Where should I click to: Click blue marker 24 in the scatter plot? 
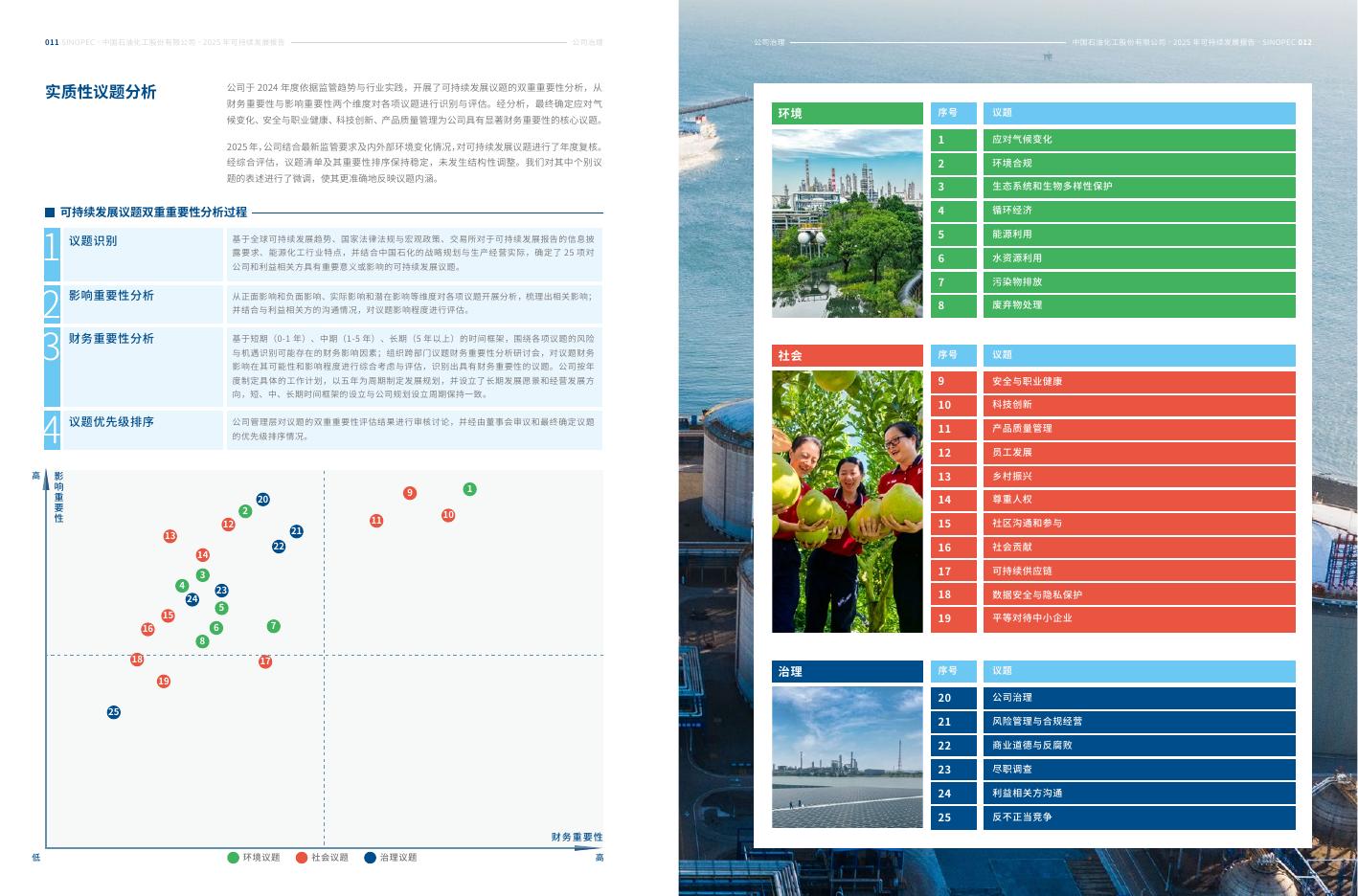[192, 600]
